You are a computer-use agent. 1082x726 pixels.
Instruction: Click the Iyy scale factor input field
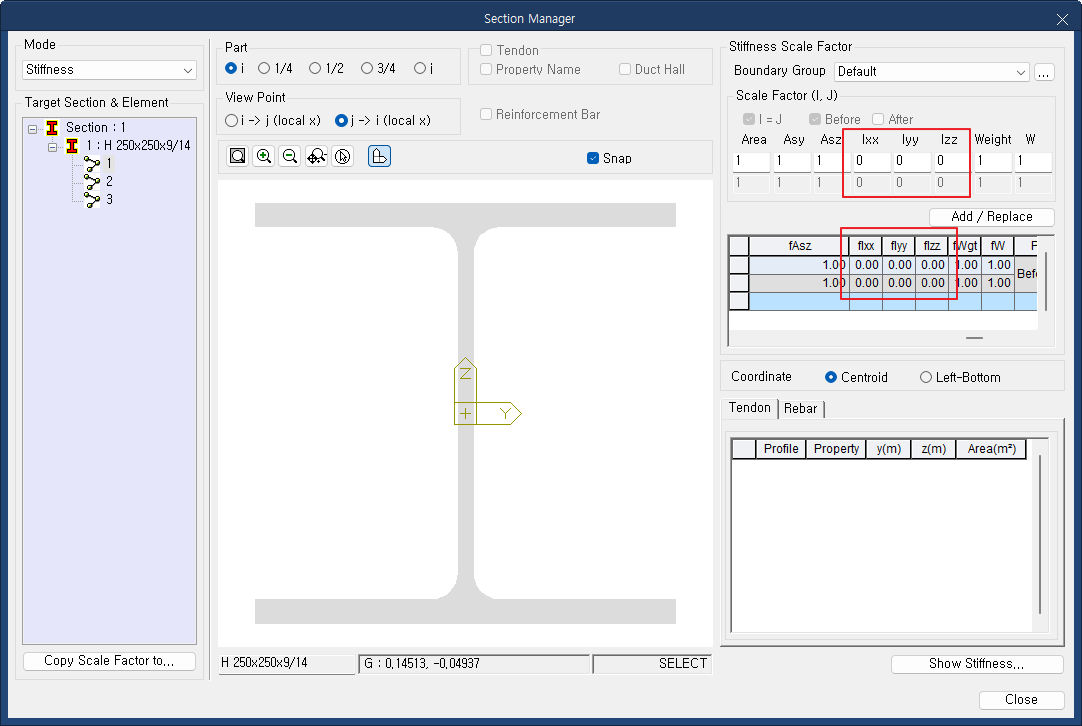912,161
